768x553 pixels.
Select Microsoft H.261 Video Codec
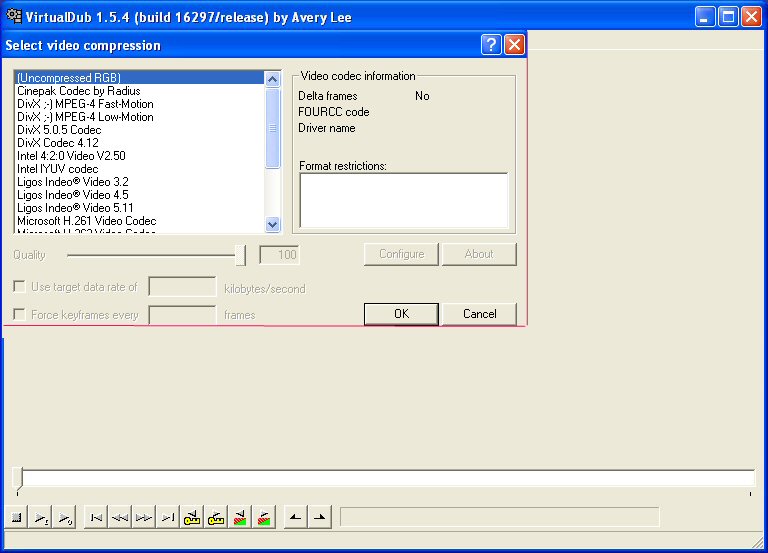(x=140, y=221)
